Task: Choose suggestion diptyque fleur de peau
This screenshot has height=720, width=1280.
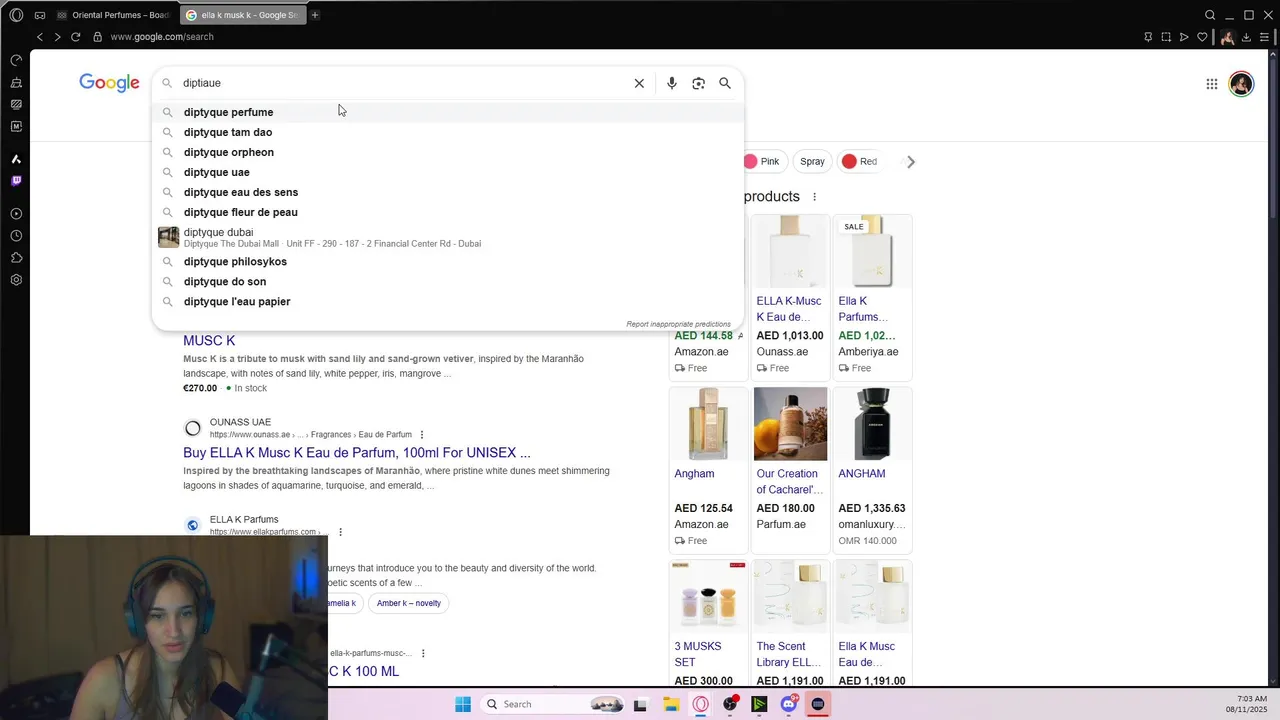Action: click(x=448, y=212)
